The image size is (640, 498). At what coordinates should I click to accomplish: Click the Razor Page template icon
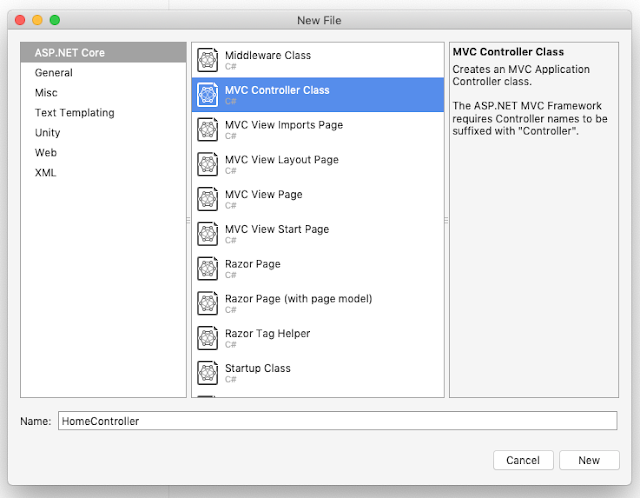coord(208,269)
